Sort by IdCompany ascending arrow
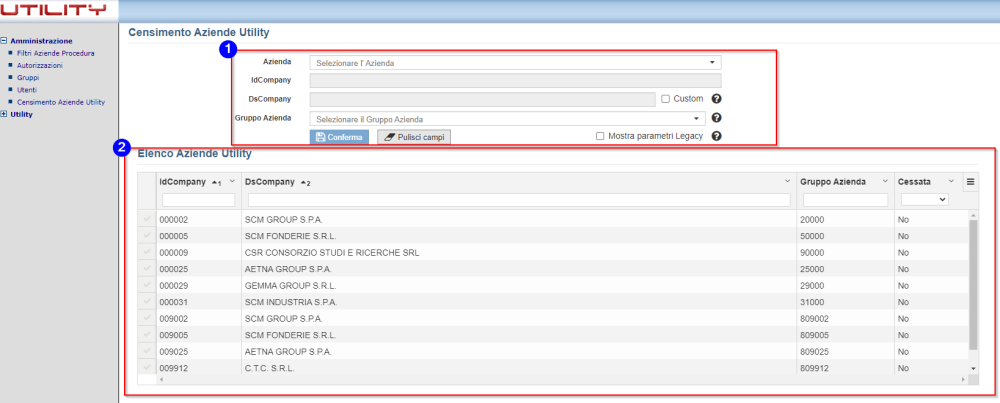 217,182
